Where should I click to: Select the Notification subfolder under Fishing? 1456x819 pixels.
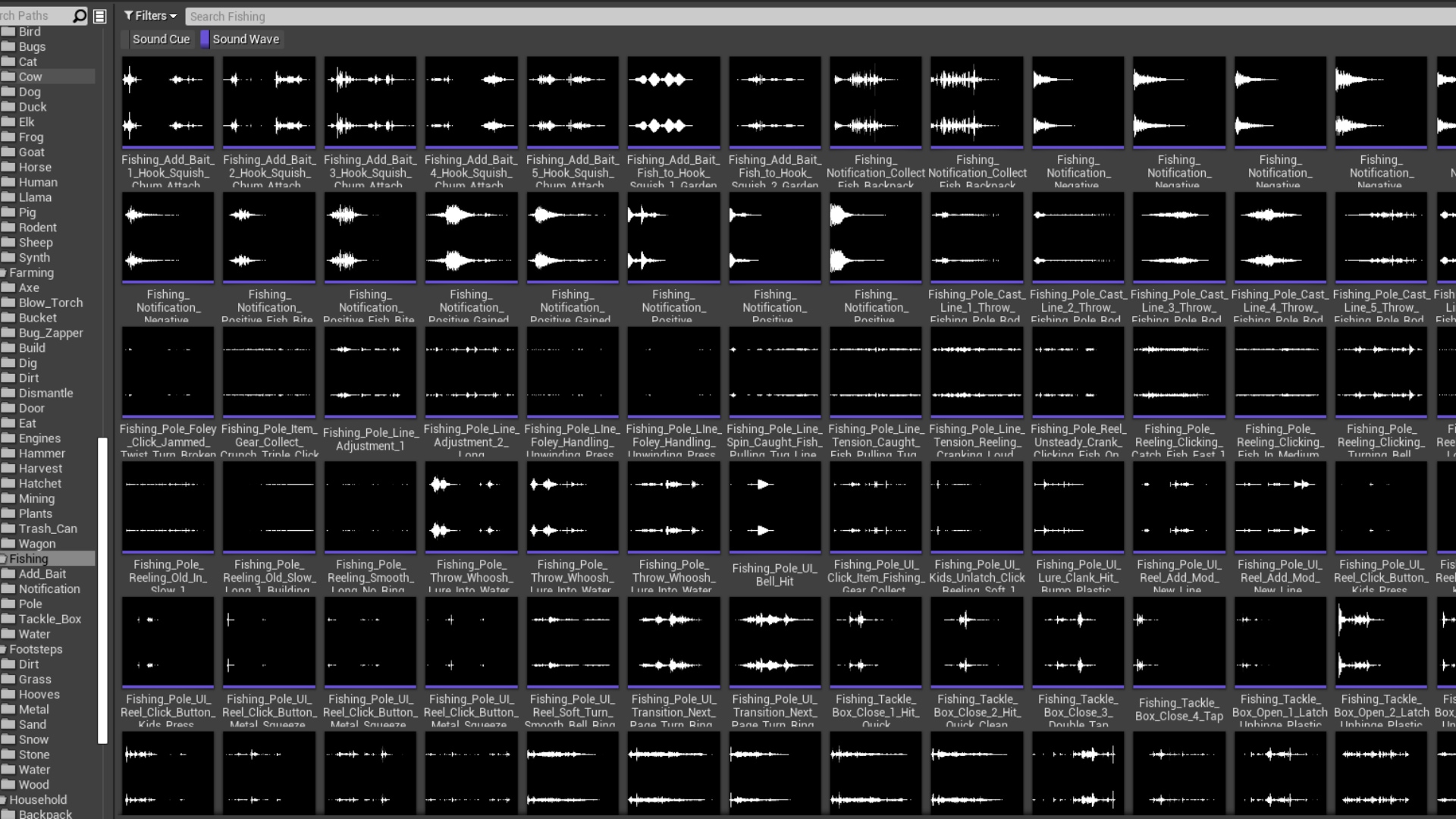click(49, 589)
